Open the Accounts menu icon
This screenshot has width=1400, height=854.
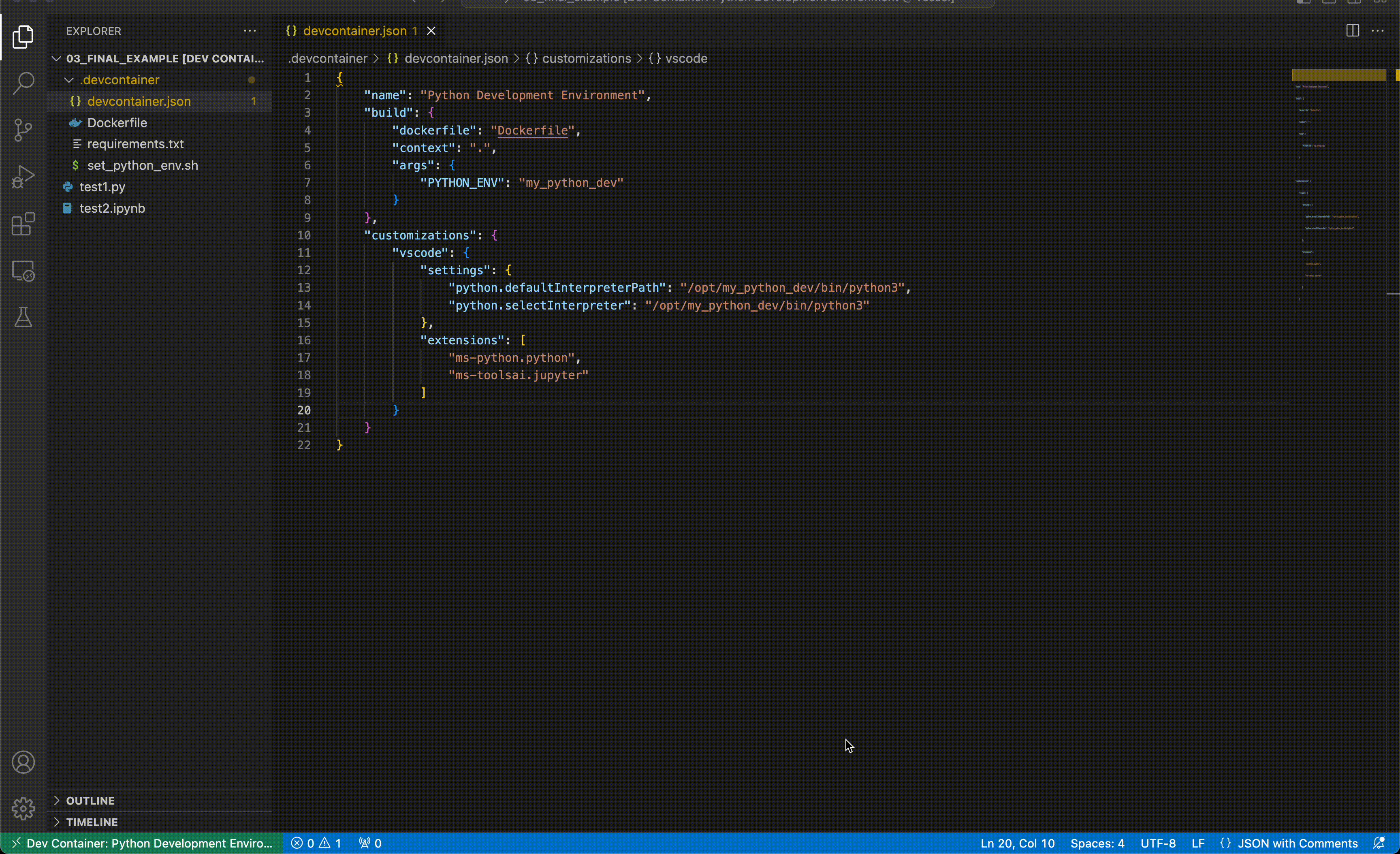click(23, 762)
